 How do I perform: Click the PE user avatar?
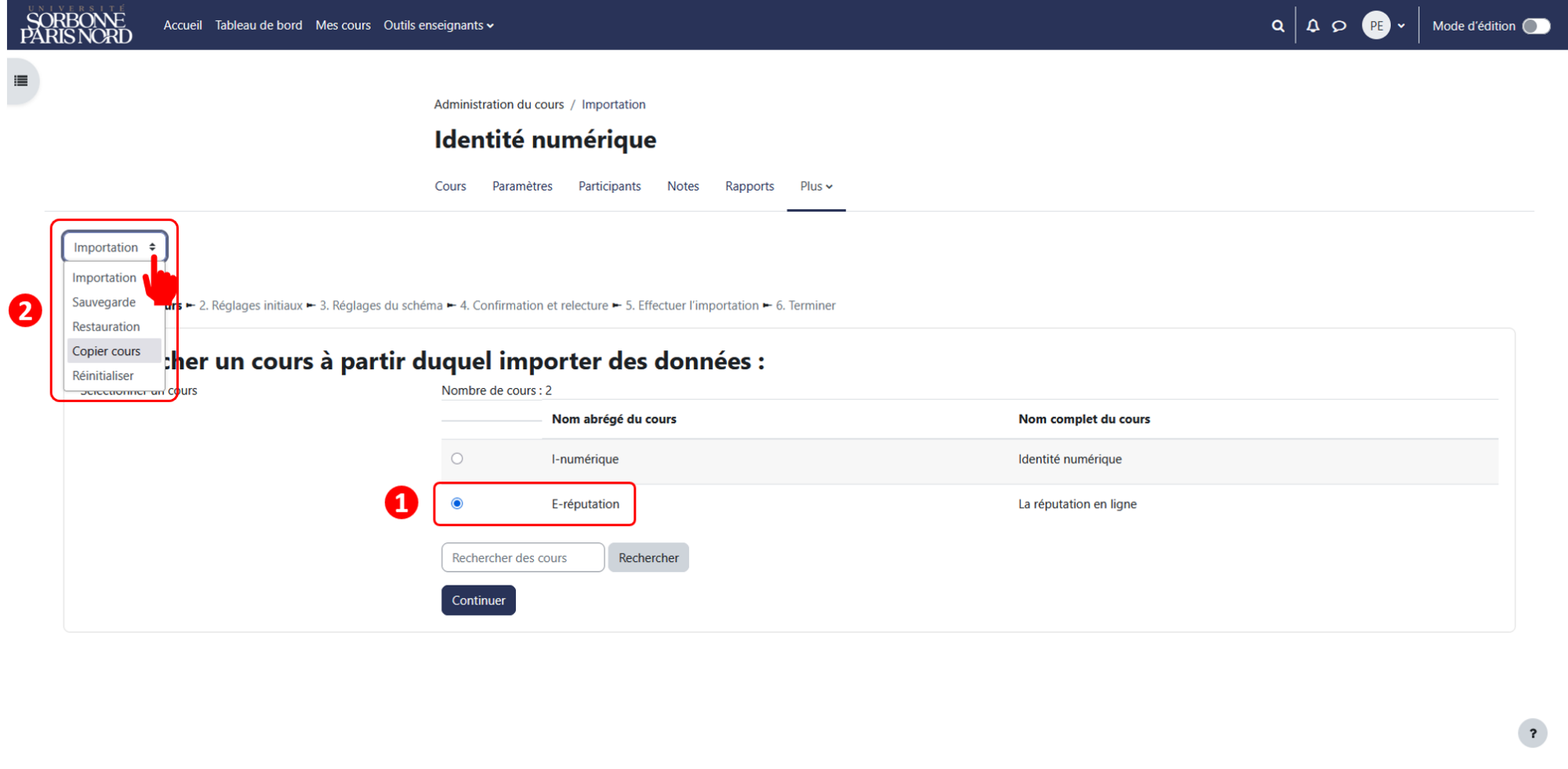[1376, 26]
